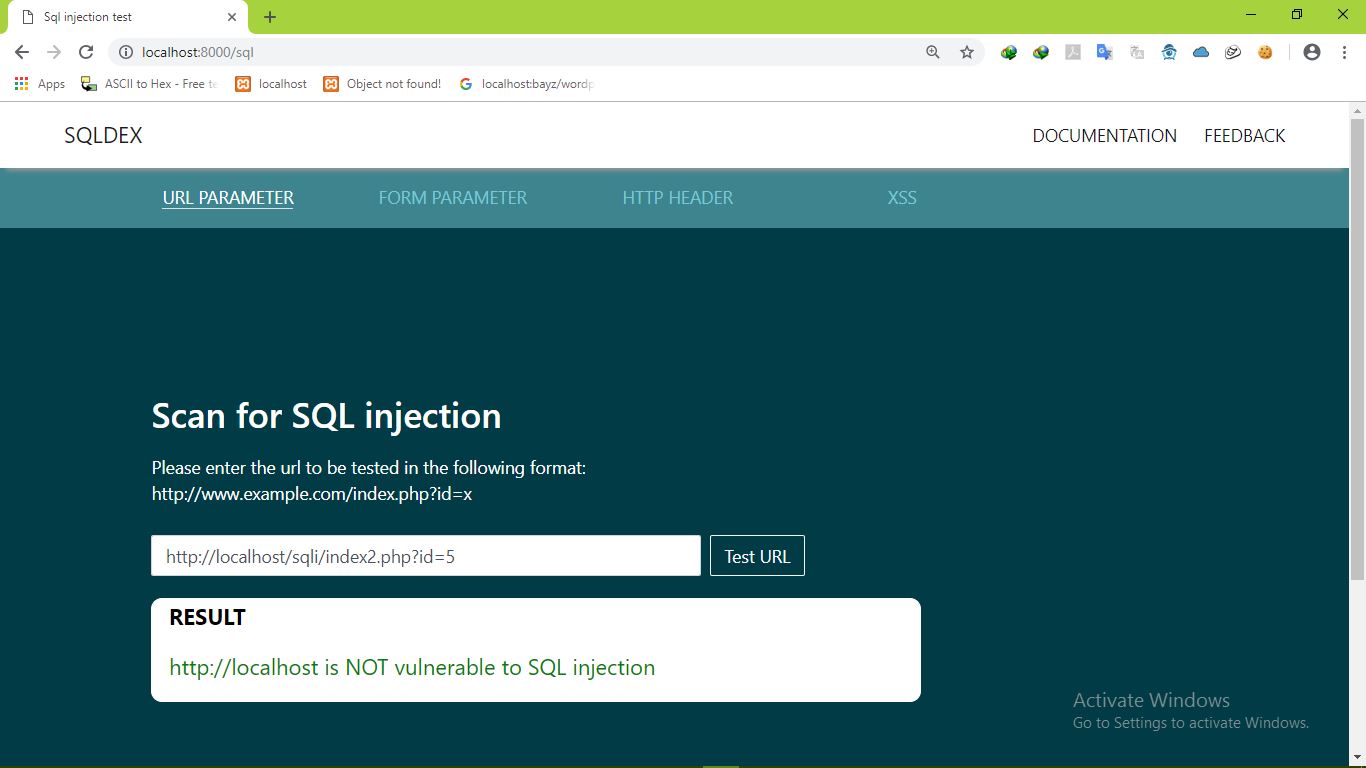This screenshot has width=1366, height=768.
Task: Select the NOT vulnerable result message
Action: (x=412, y=667)
